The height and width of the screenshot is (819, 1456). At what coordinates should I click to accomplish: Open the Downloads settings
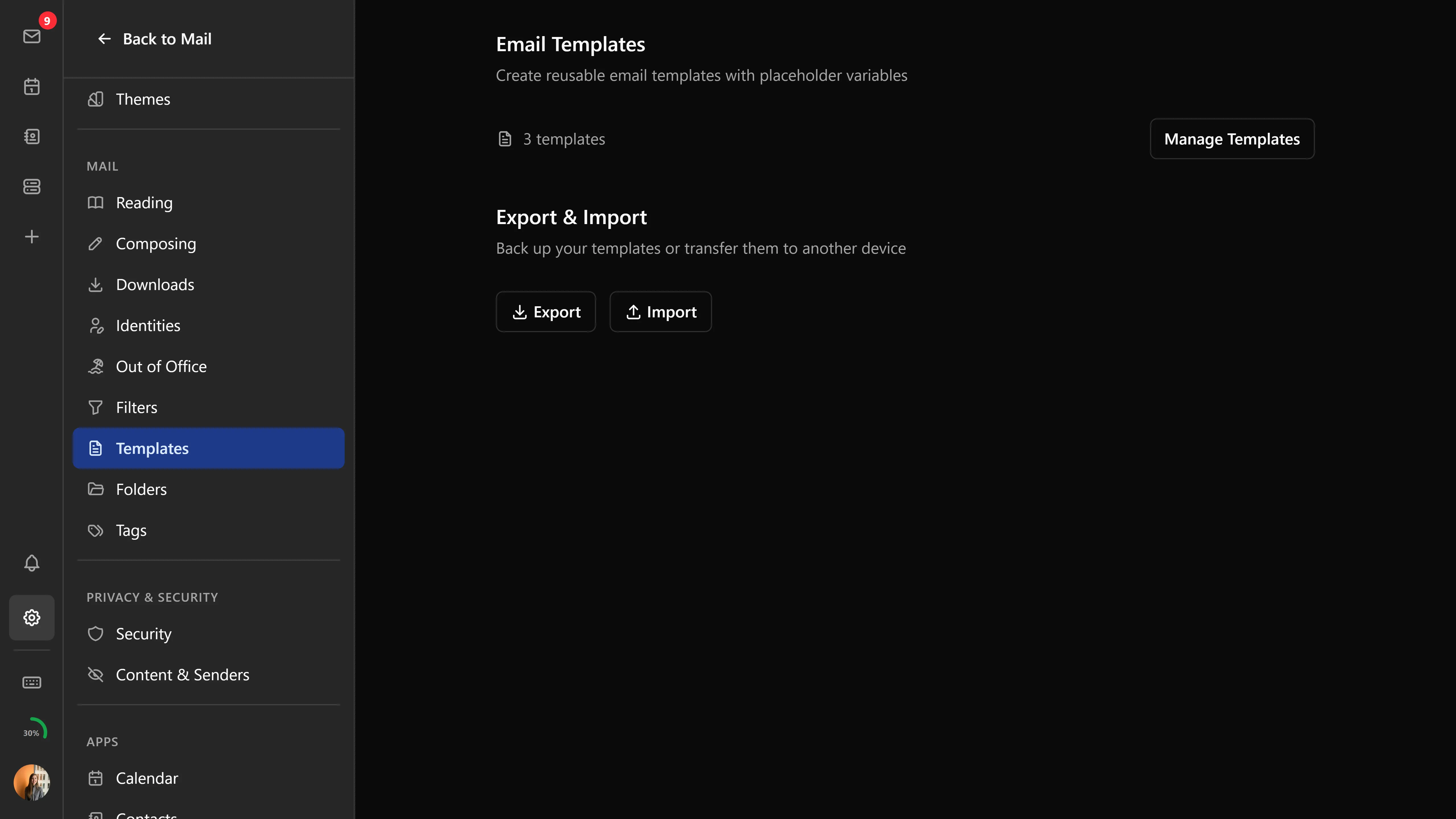tap(208, 284)
